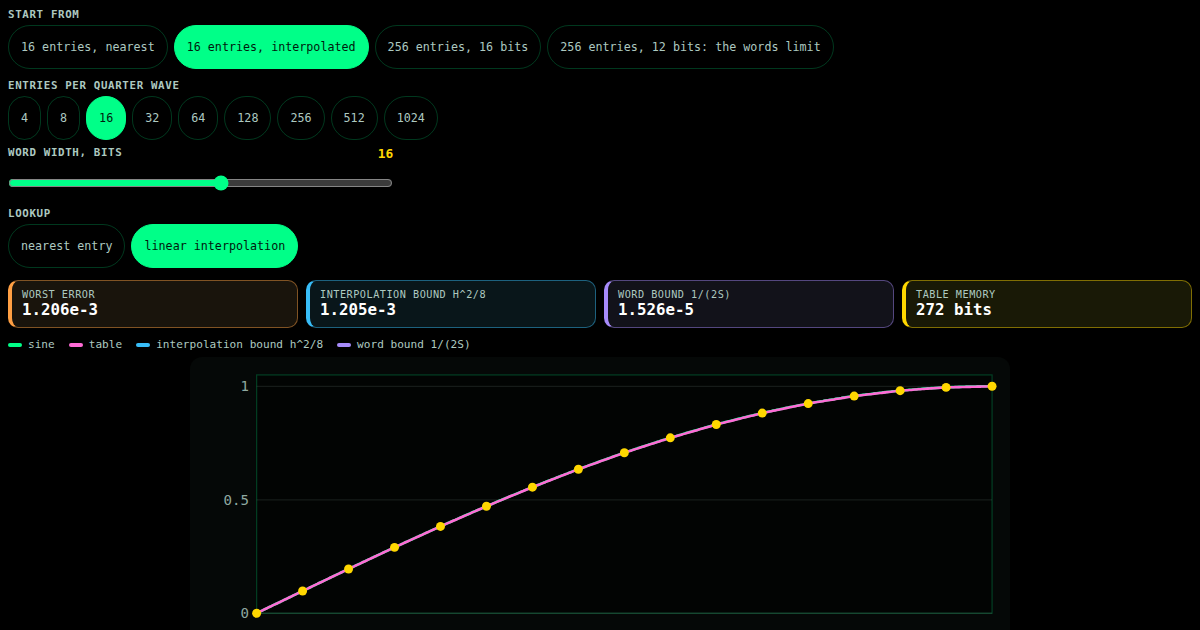This screenshot has width=1200, height=630.
Task: Switch lookup to nearest entry
Action: pos(67,246)
